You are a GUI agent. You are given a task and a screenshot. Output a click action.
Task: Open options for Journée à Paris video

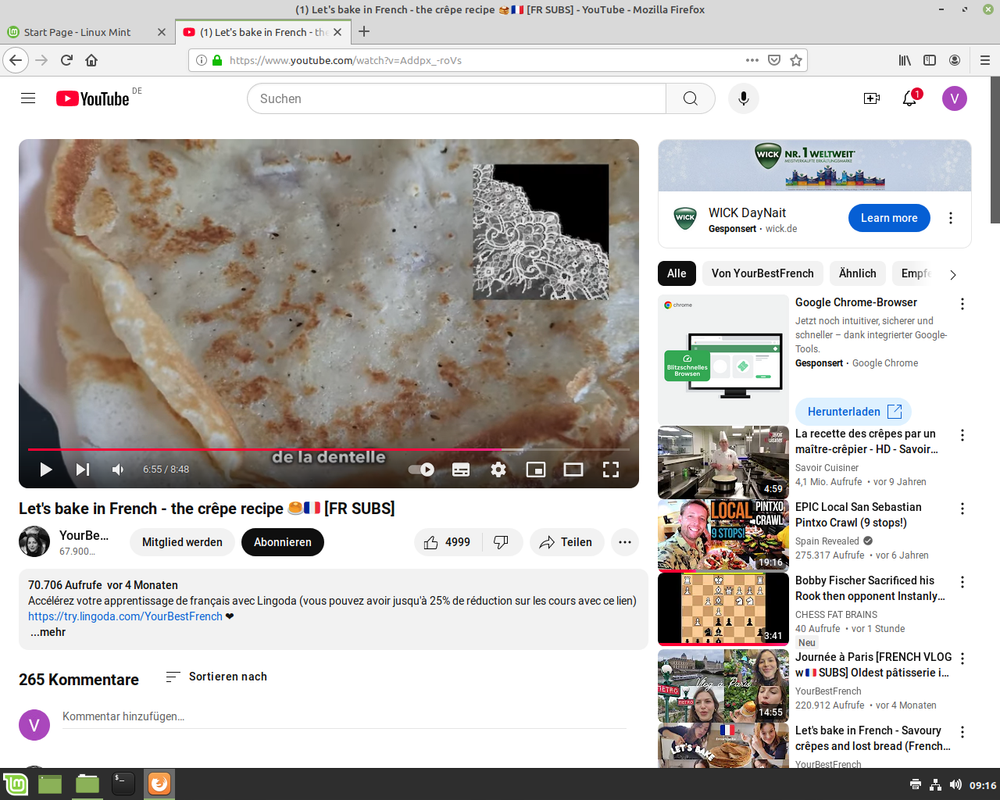click(962, 658)
